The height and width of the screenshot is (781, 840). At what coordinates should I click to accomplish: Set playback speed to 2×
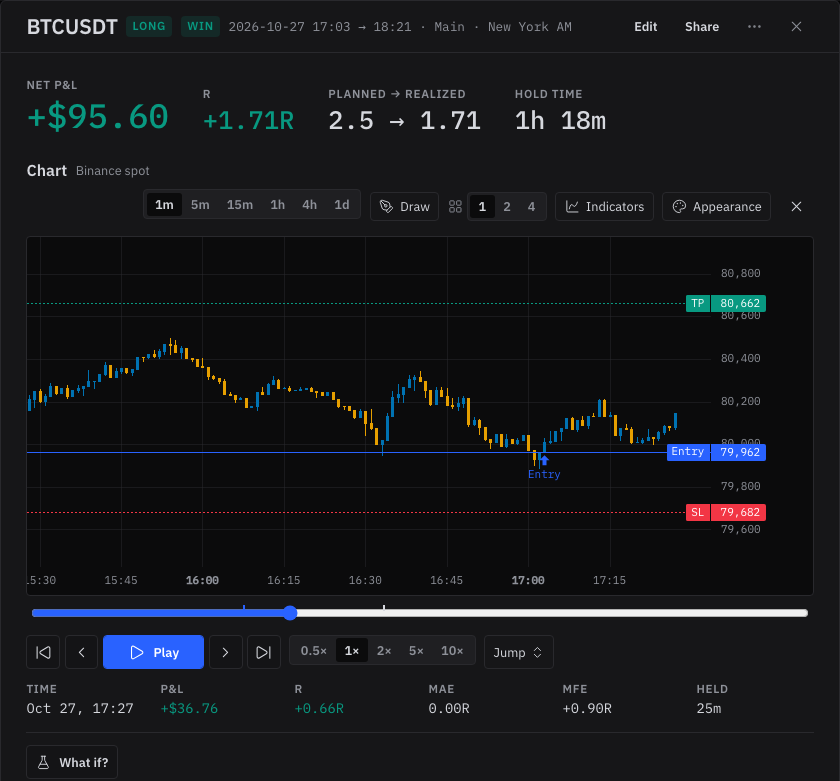click(x=384, y=651)
